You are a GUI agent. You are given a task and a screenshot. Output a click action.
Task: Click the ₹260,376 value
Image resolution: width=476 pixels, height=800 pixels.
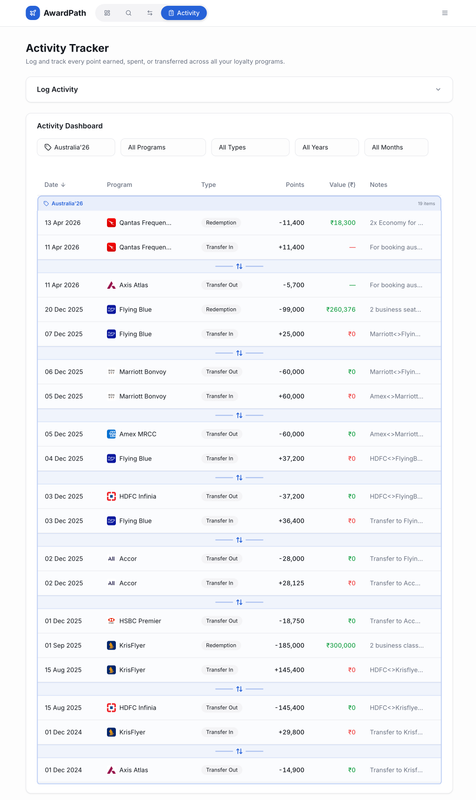tap(341, 310)
